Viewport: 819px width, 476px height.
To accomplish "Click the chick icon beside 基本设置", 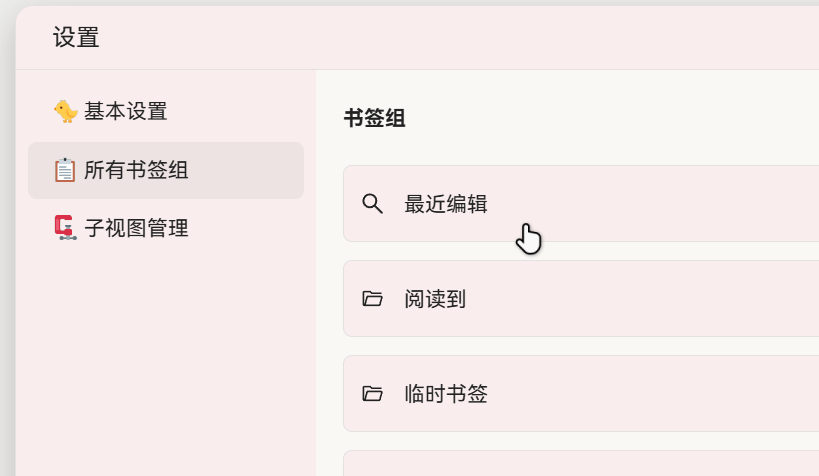I will 65,111.
